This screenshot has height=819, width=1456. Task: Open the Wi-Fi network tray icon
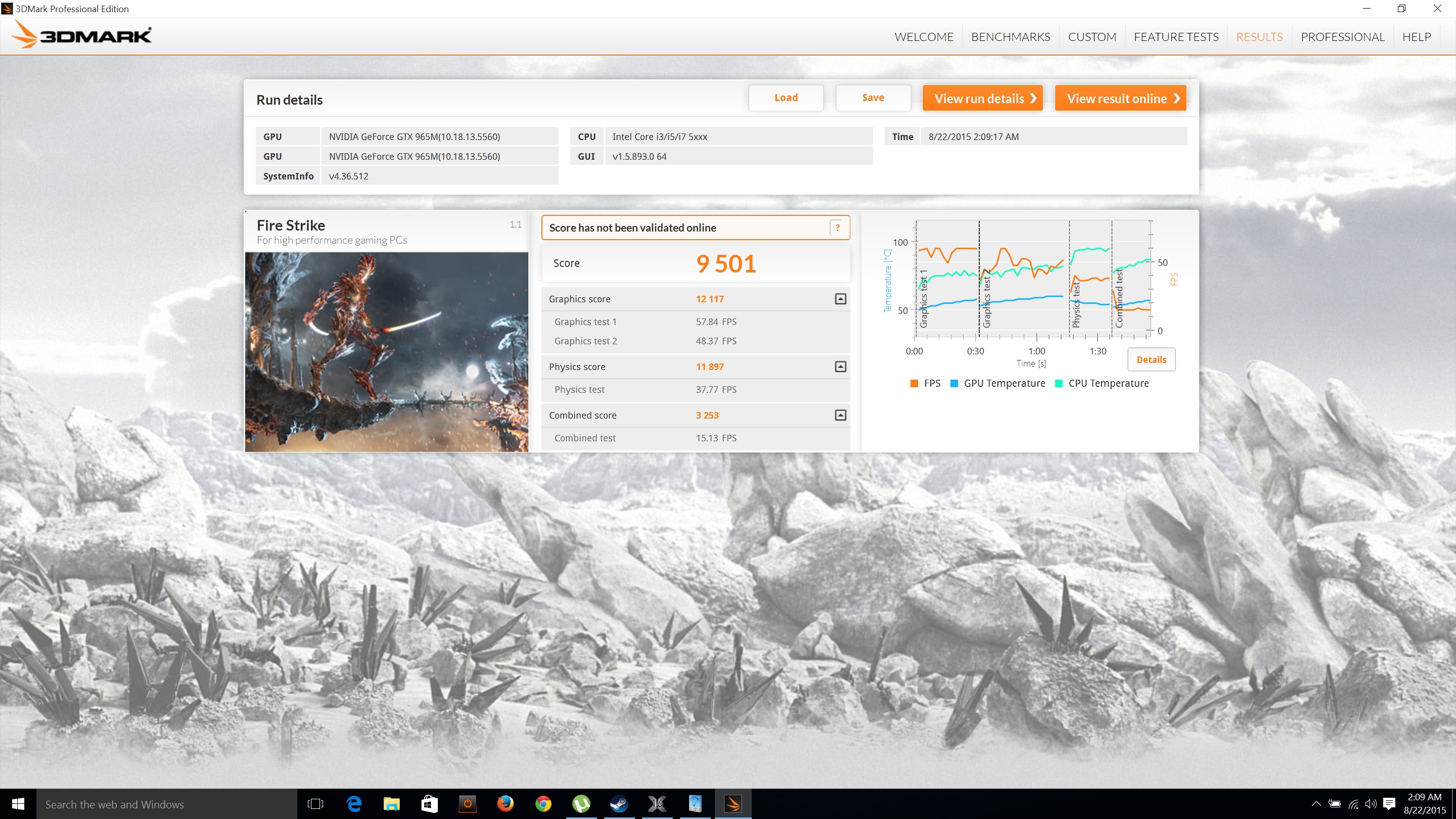tap(1353, 804)
